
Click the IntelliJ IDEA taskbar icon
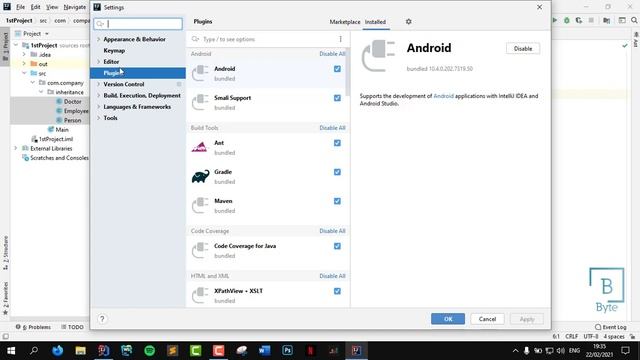(x=356, y=351)
